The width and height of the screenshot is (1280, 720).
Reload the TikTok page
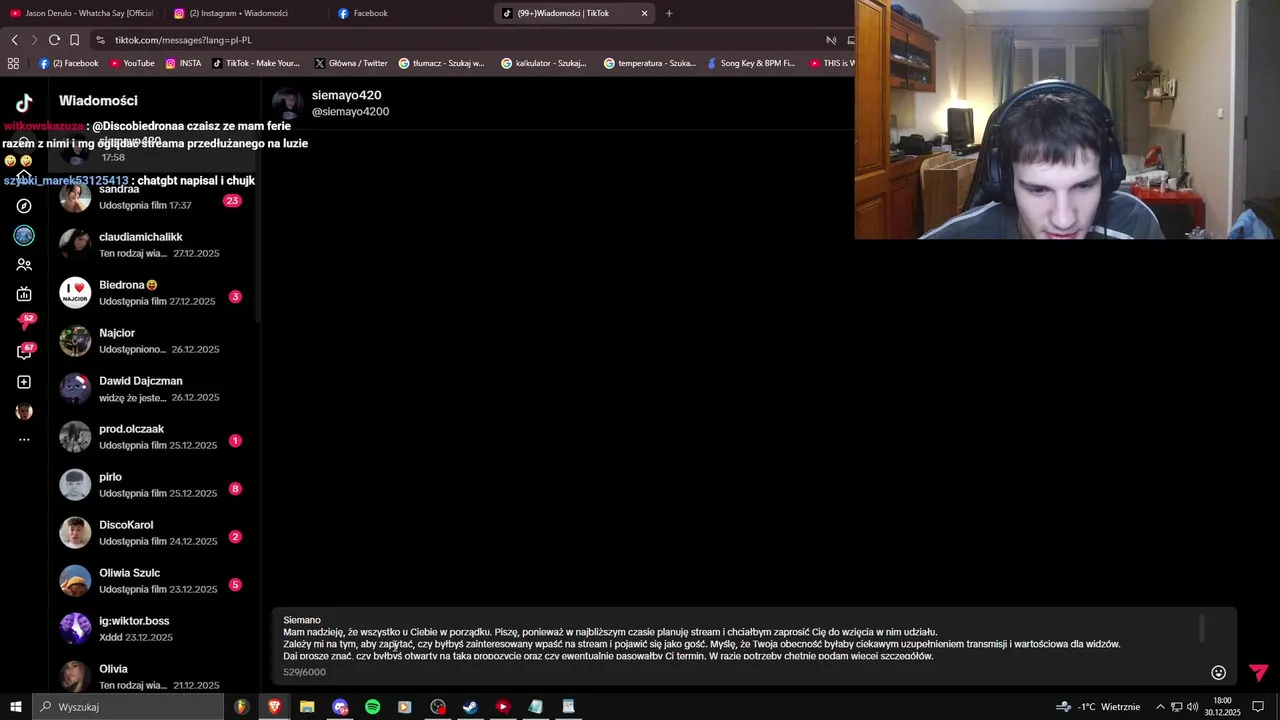click(x=54, y=40)
